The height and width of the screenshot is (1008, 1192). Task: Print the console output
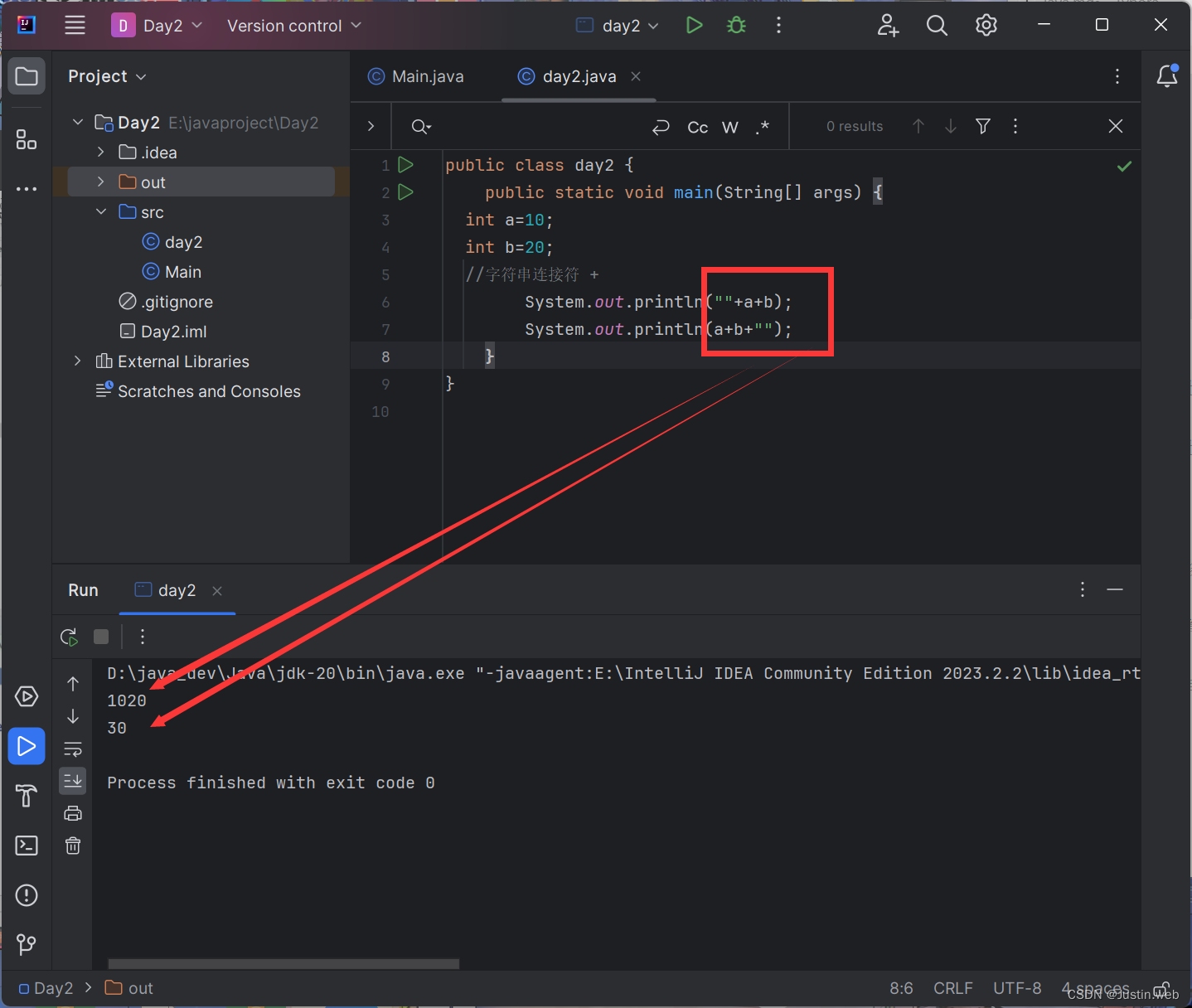[73, 813]
